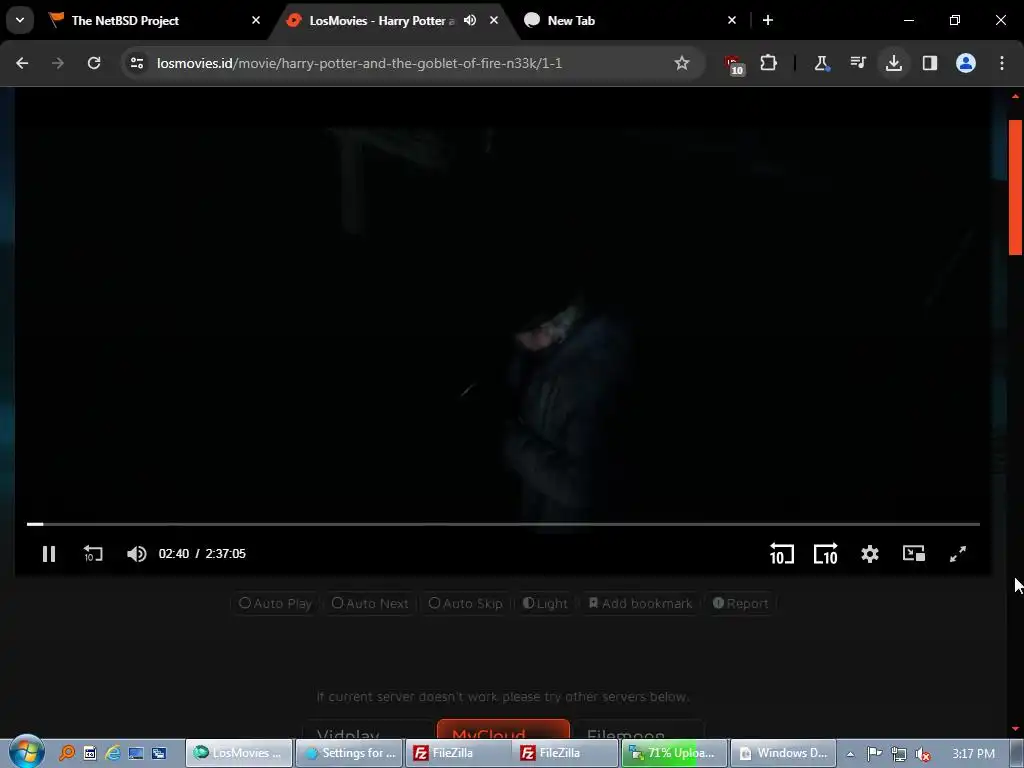Open Action Center flag tray icon
This screenshot has width=1024, height=768.
coord(874,754)
